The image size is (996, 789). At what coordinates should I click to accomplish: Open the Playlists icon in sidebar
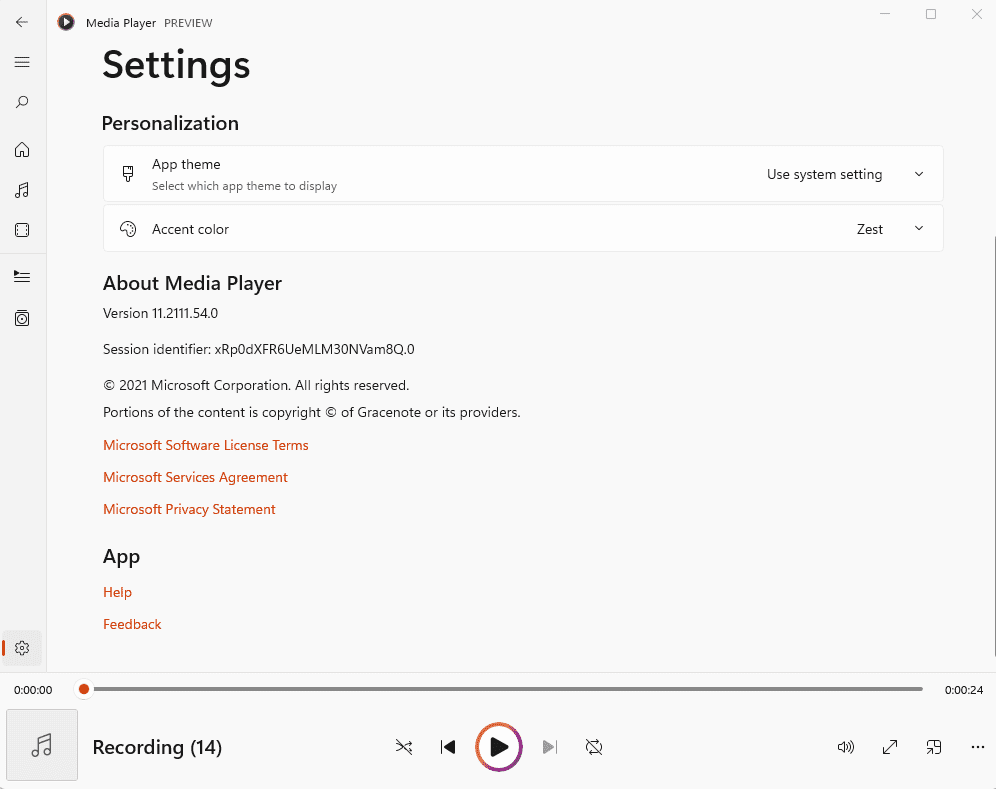click(22, 318)
